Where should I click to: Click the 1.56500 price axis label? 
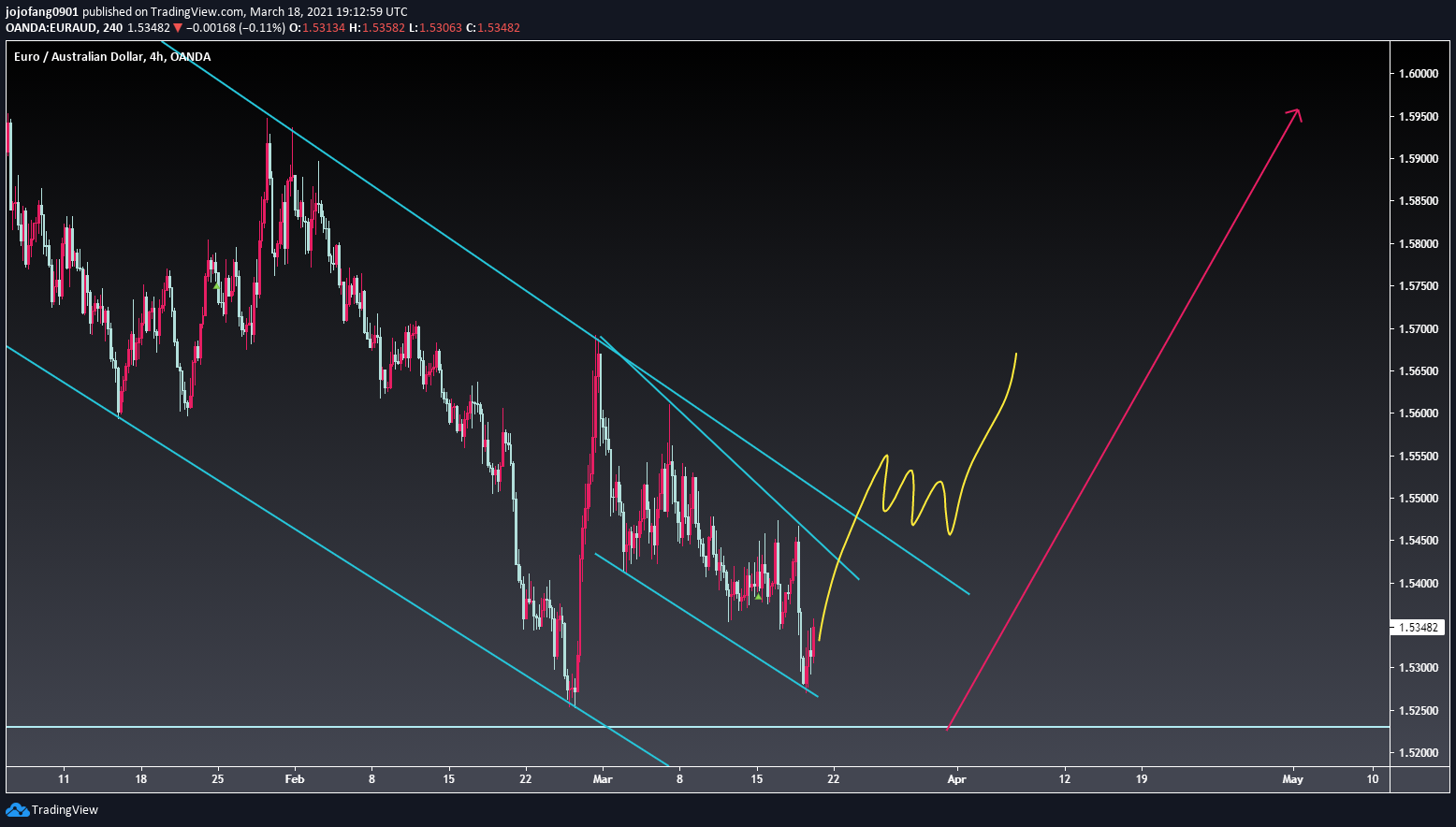[x=1419, y=371]
